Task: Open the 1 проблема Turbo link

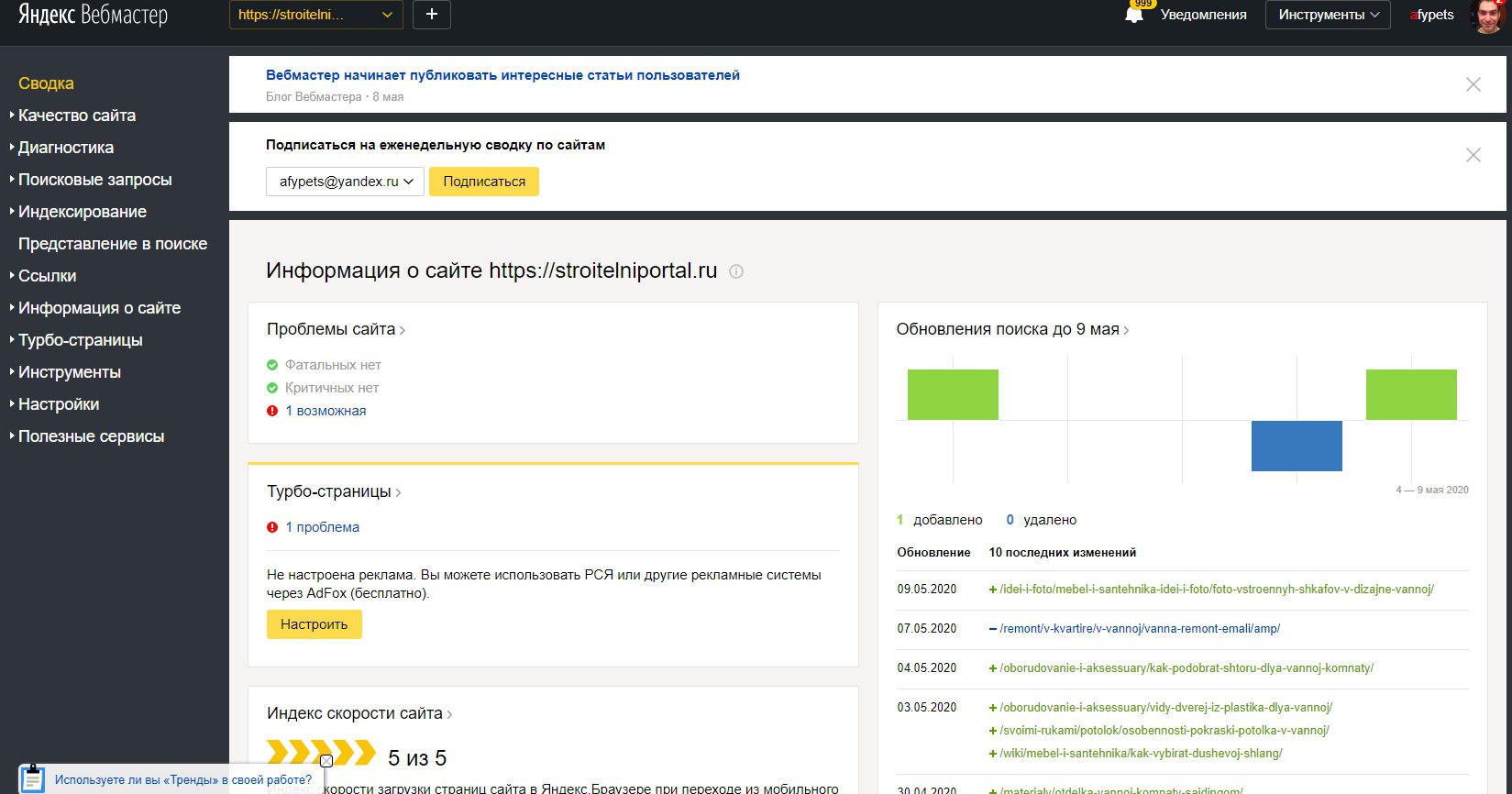Action: pyautogui.click(x=322, y=527)
